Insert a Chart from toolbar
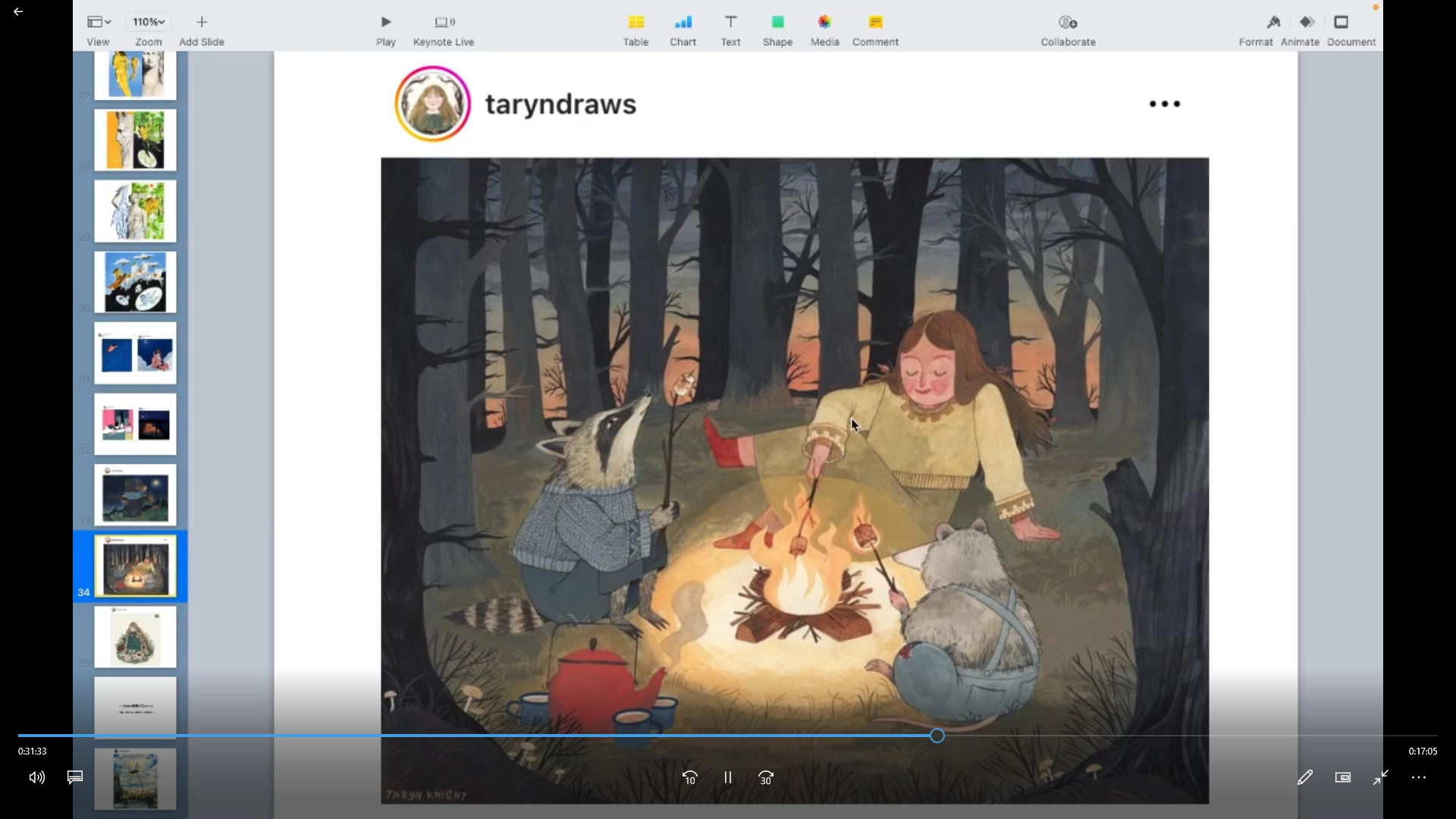Screen dimensions: 1456x819 click(x=682, y=23)
